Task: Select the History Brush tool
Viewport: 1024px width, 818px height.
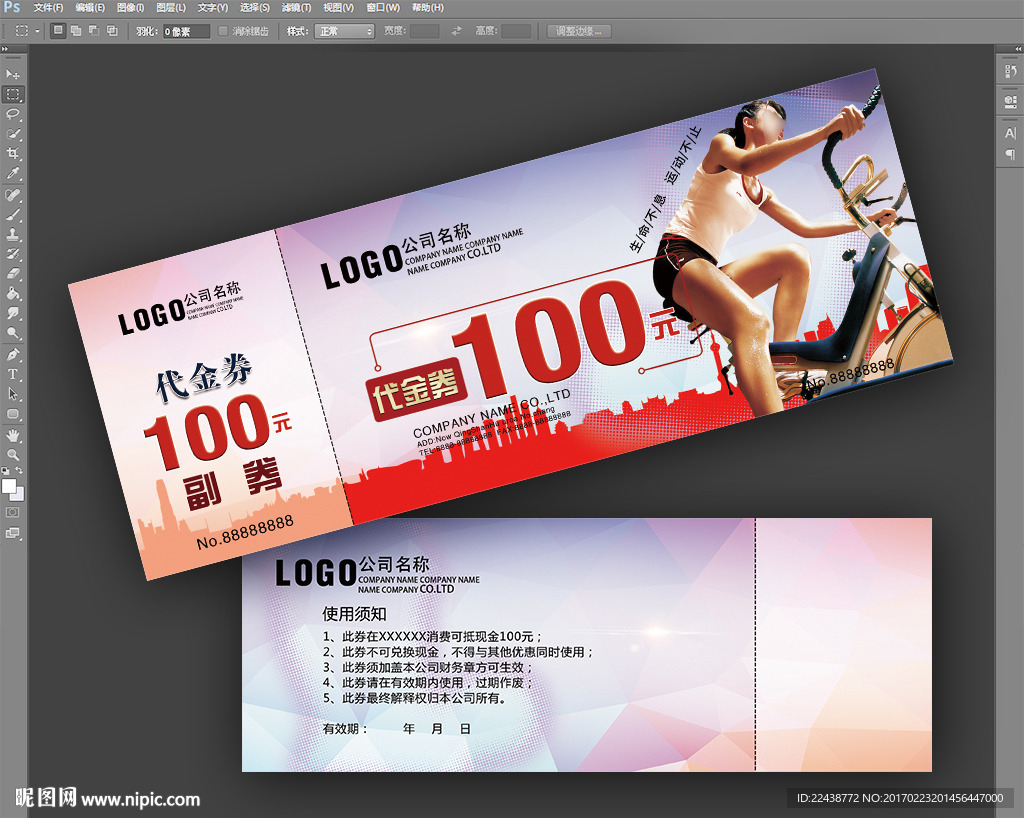Action: pos(12,254)
